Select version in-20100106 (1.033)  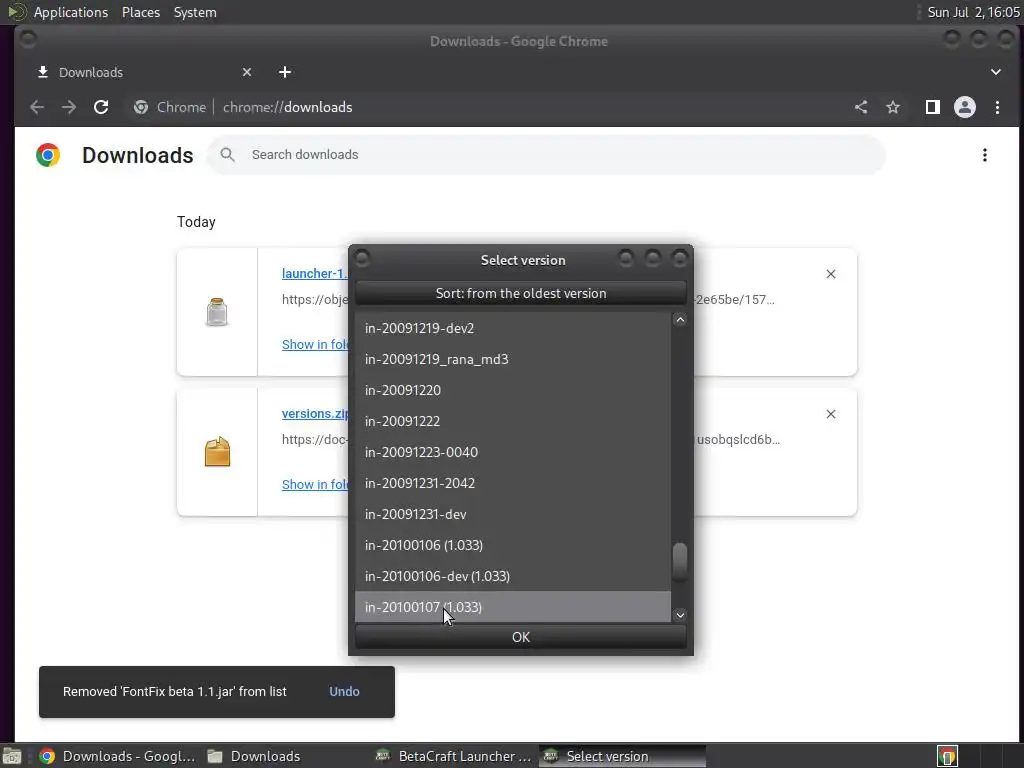513,545
